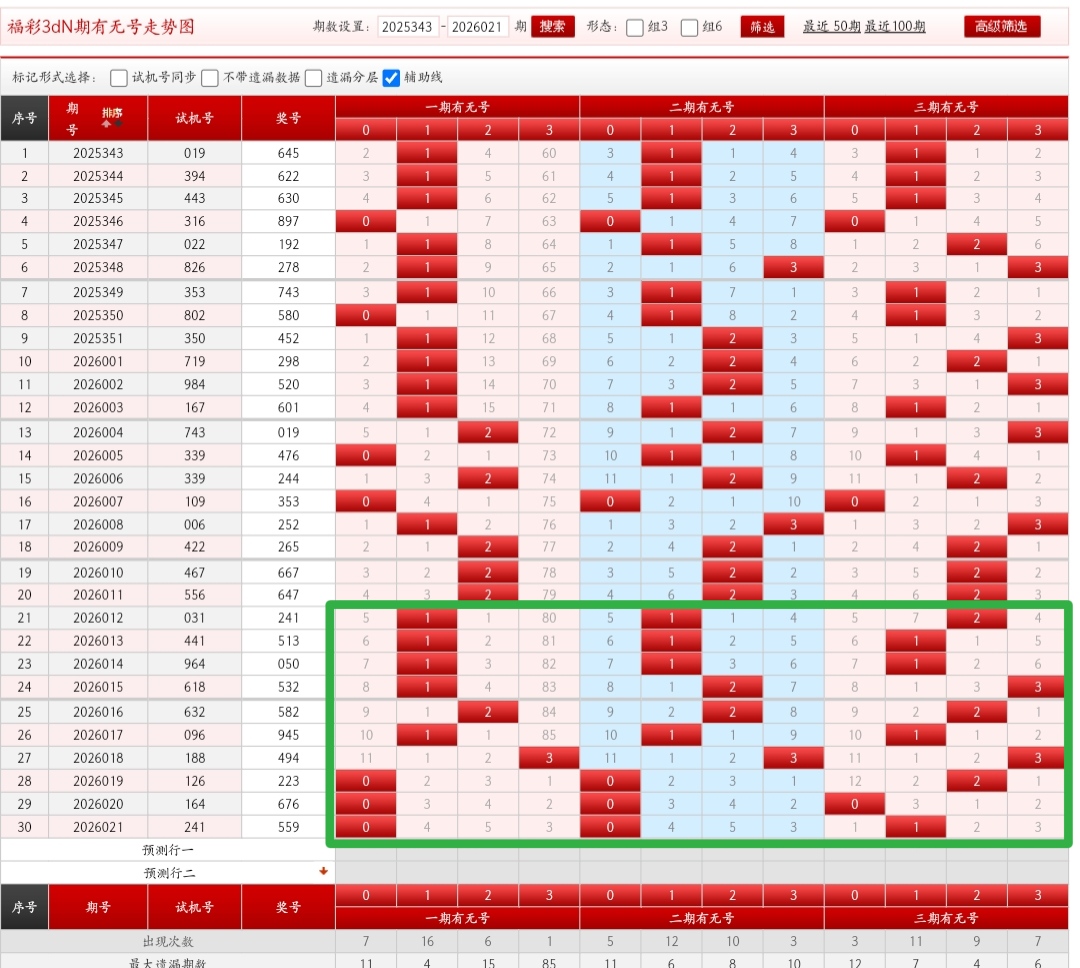
Task: Click period 2025343 in row 1
Action: 98,153
